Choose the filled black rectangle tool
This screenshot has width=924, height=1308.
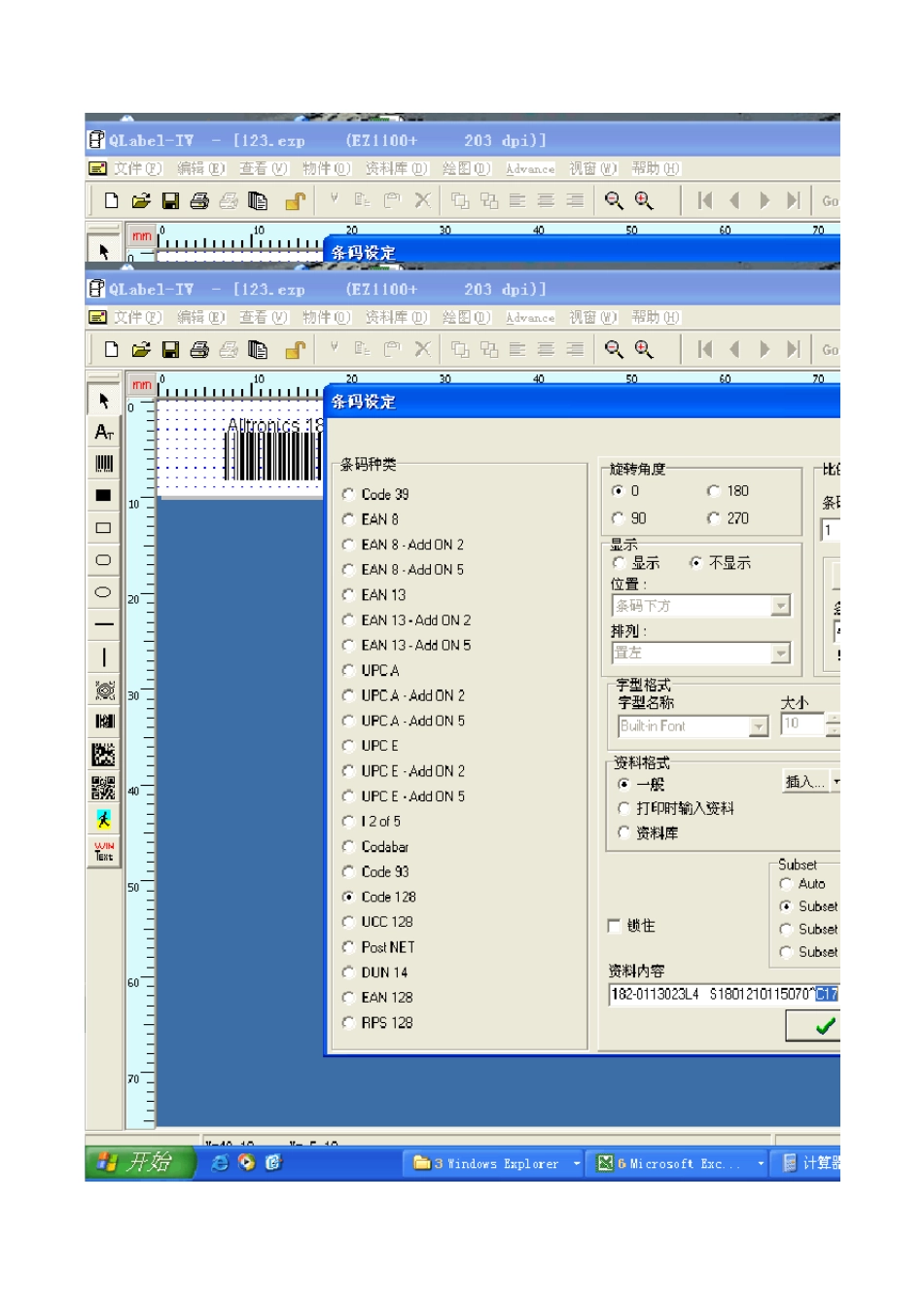pos(103,496)
